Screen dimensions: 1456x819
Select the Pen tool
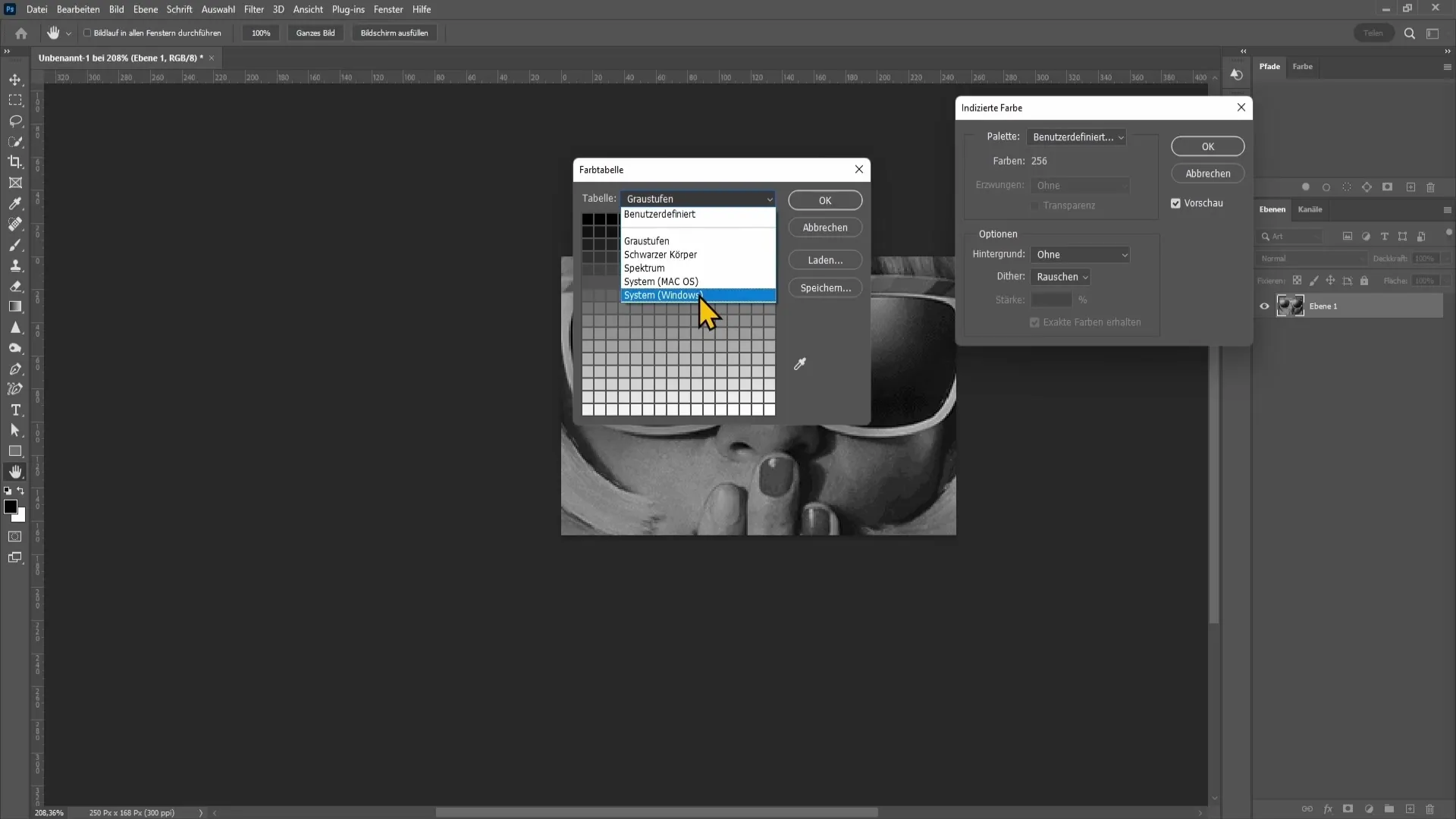(15, 369)
